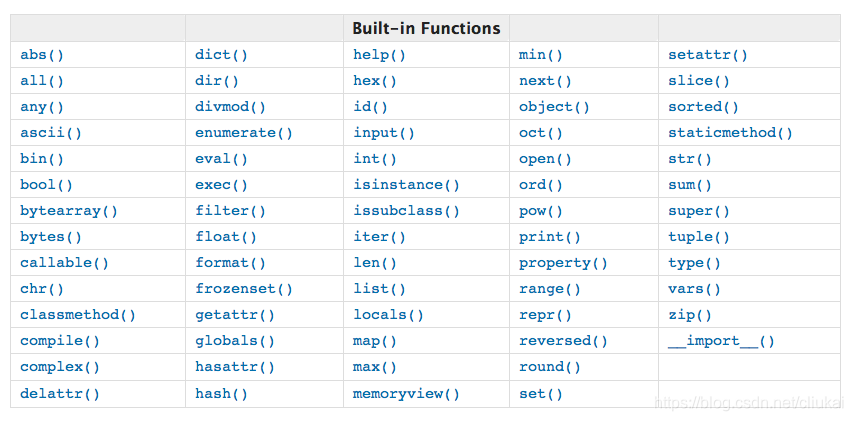Click the tuple() link
Viewport: 853px width, 421px height.
tap(699, 237)
